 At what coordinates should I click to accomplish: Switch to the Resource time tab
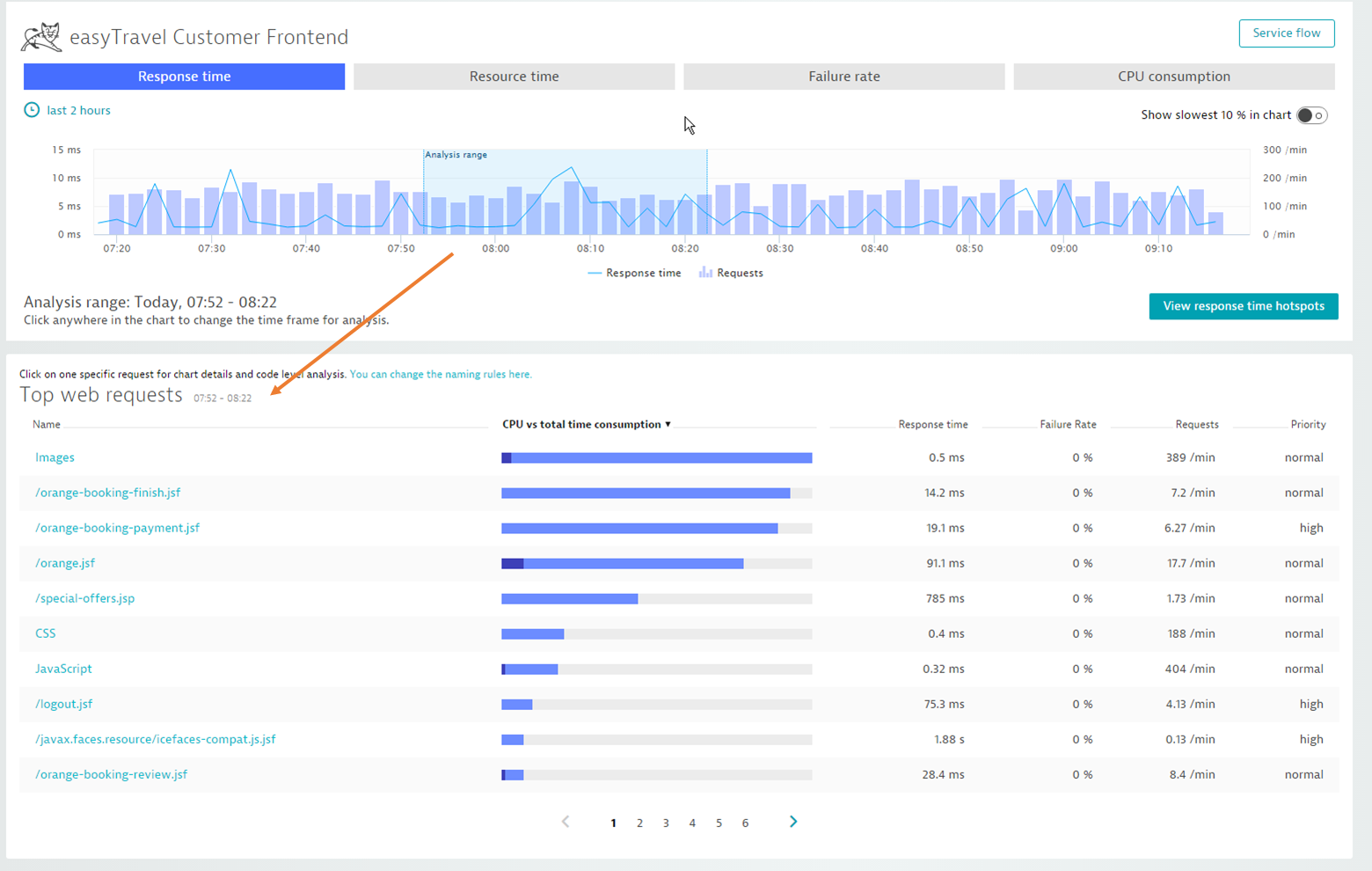514,77
